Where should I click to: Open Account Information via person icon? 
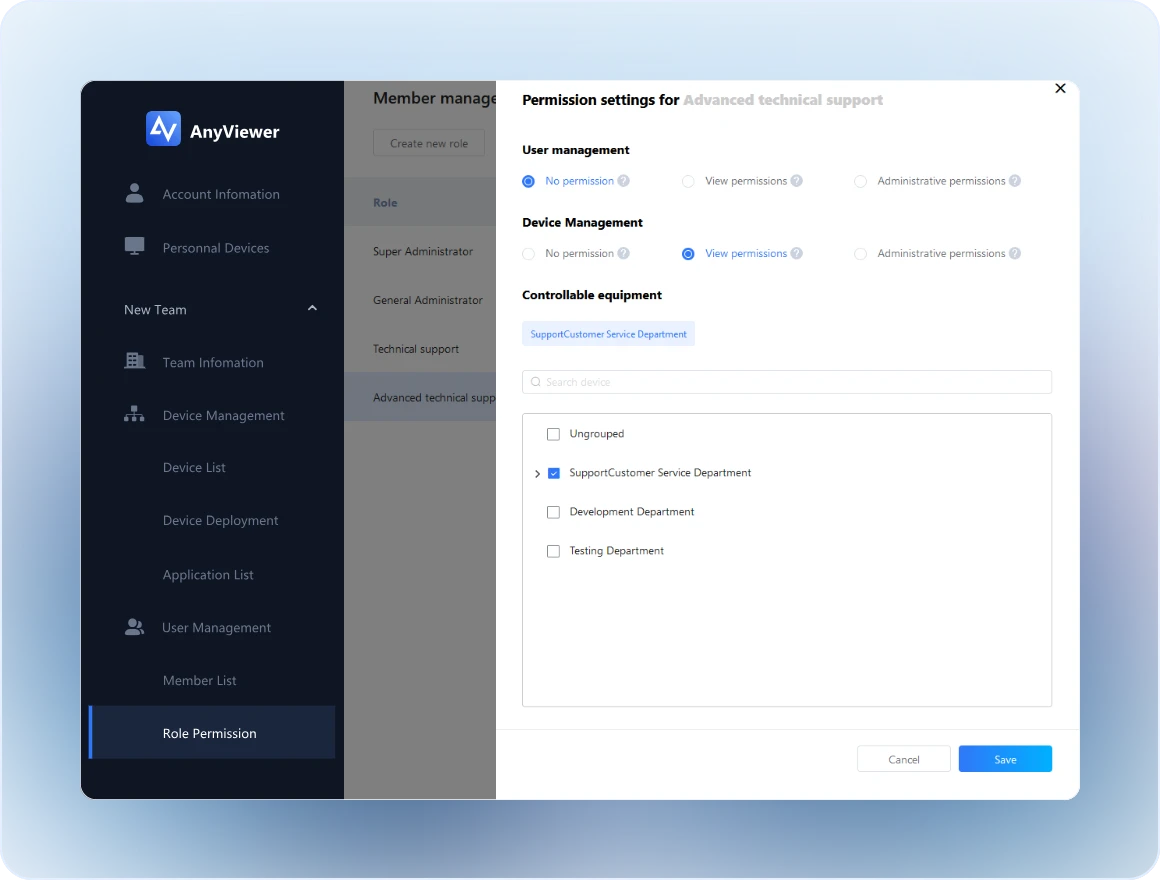134,194
